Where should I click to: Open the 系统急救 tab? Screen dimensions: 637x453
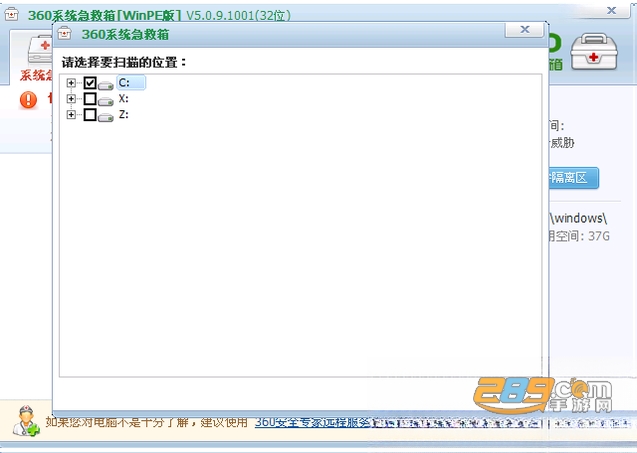tap(35, 76)
